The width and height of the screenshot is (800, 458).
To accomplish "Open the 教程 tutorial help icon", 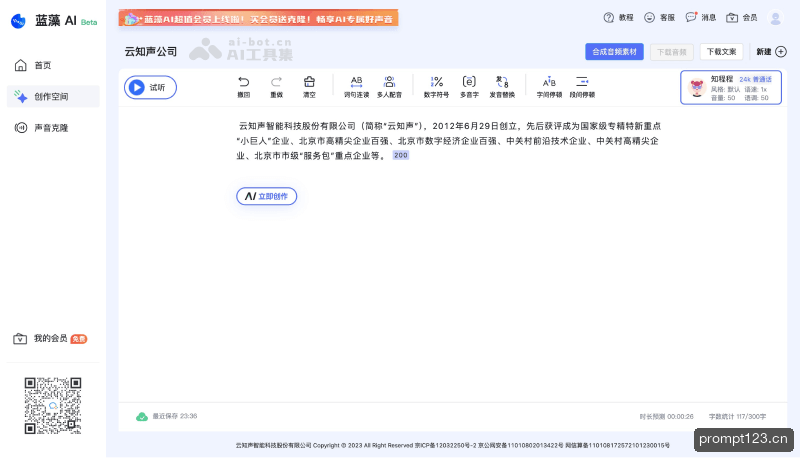I will point(618,17).
